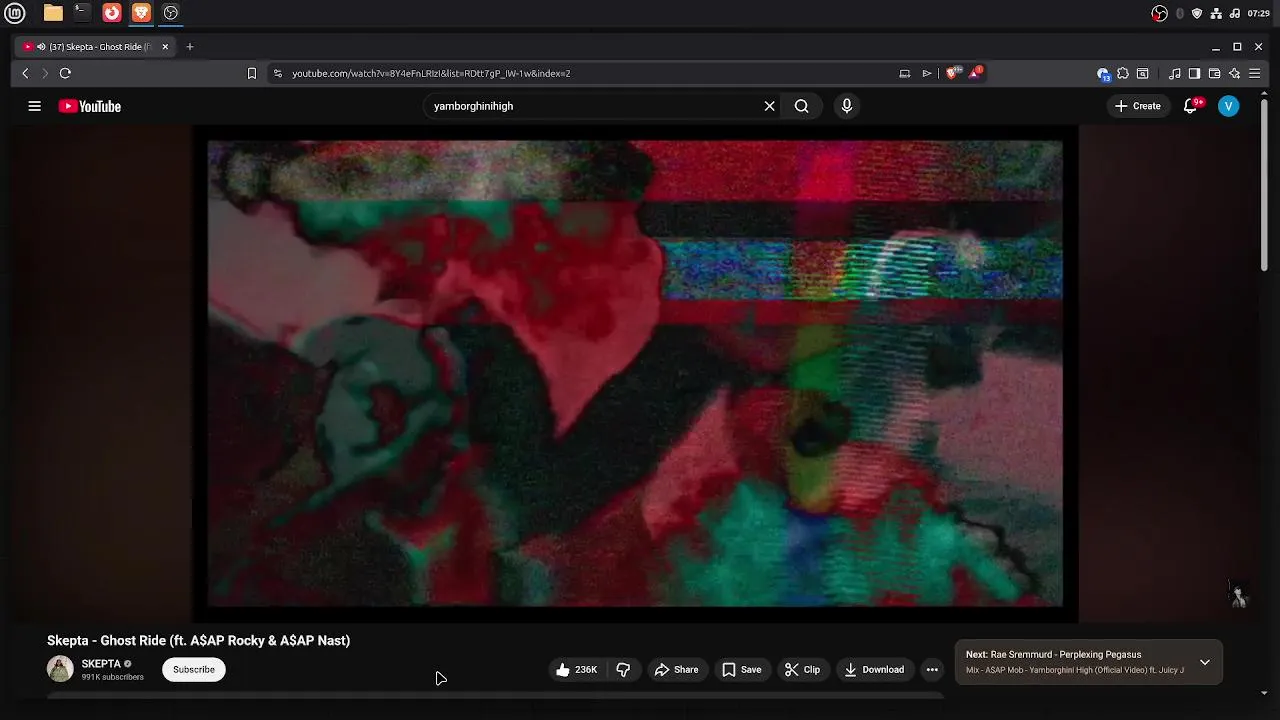1280x720 pixels.
Task: Open more actions three-dot menu
Action: pos(932,670)
